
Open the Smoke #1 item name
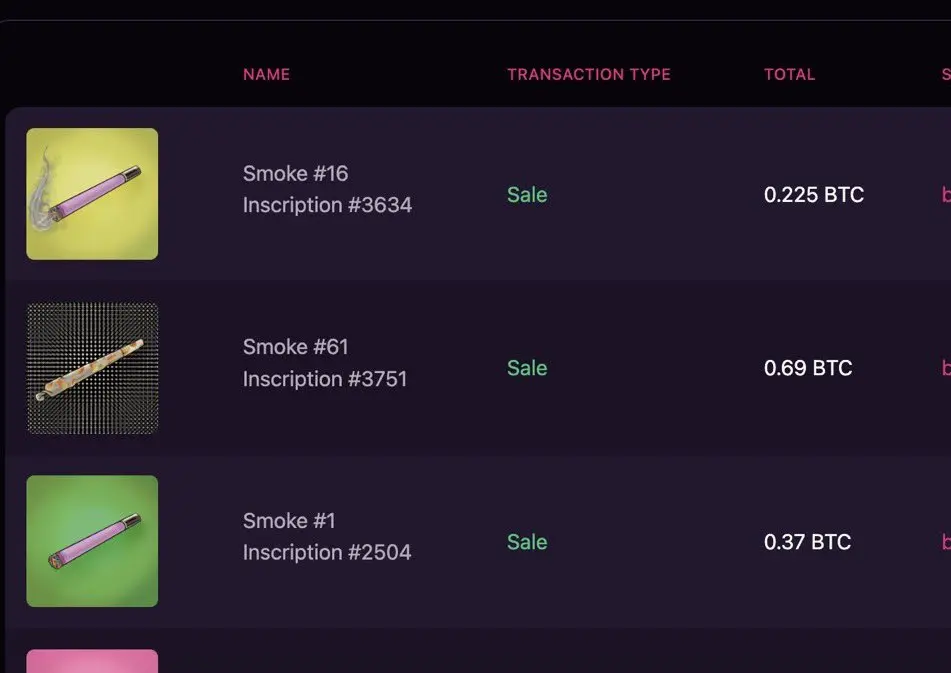[x=289, y=521]
